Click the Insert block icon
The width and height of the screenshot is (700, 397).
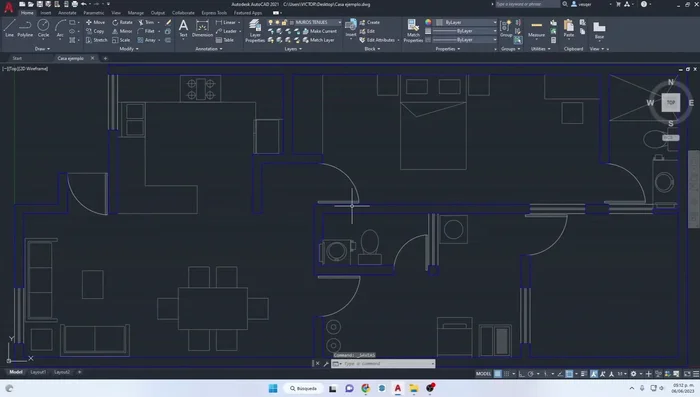click(351, 28)
